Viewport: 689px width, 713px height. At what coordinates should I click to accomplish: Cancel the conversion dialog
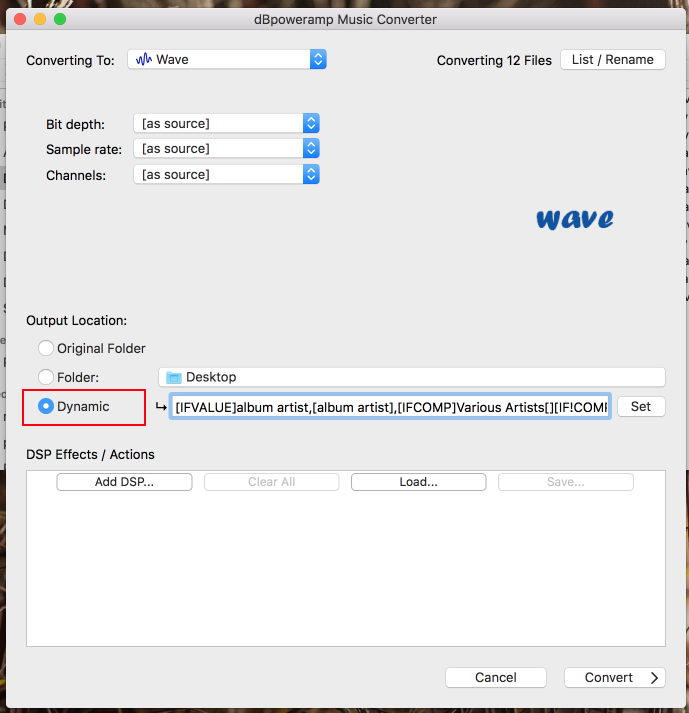point(495,678)
